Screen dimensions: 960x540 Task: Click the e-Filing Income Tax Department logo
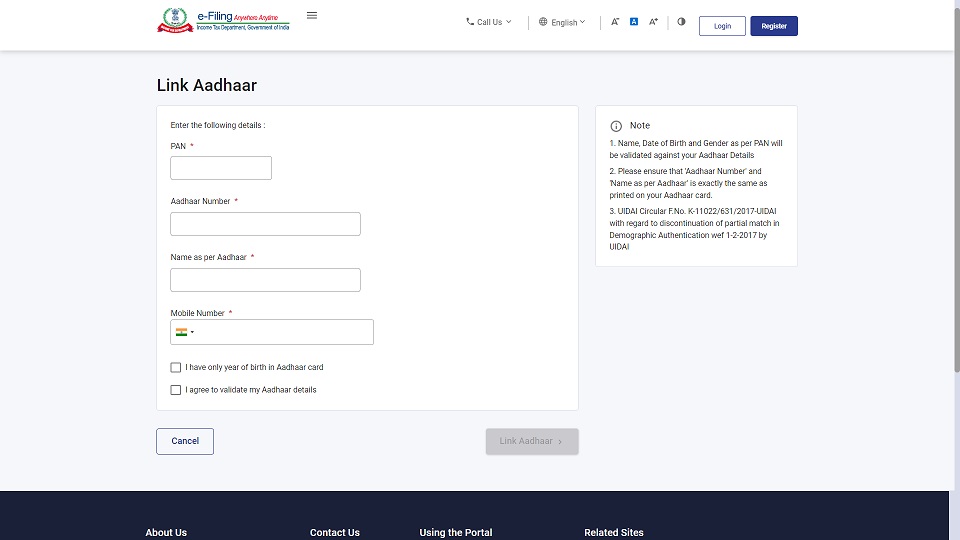224,21
